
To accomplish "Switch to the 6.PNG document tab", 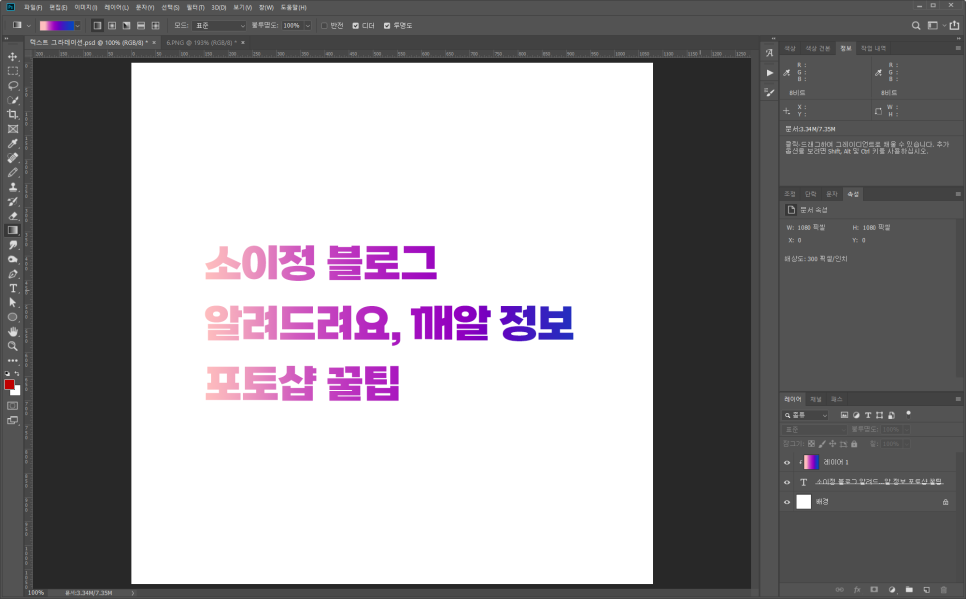I will point(199,43).
